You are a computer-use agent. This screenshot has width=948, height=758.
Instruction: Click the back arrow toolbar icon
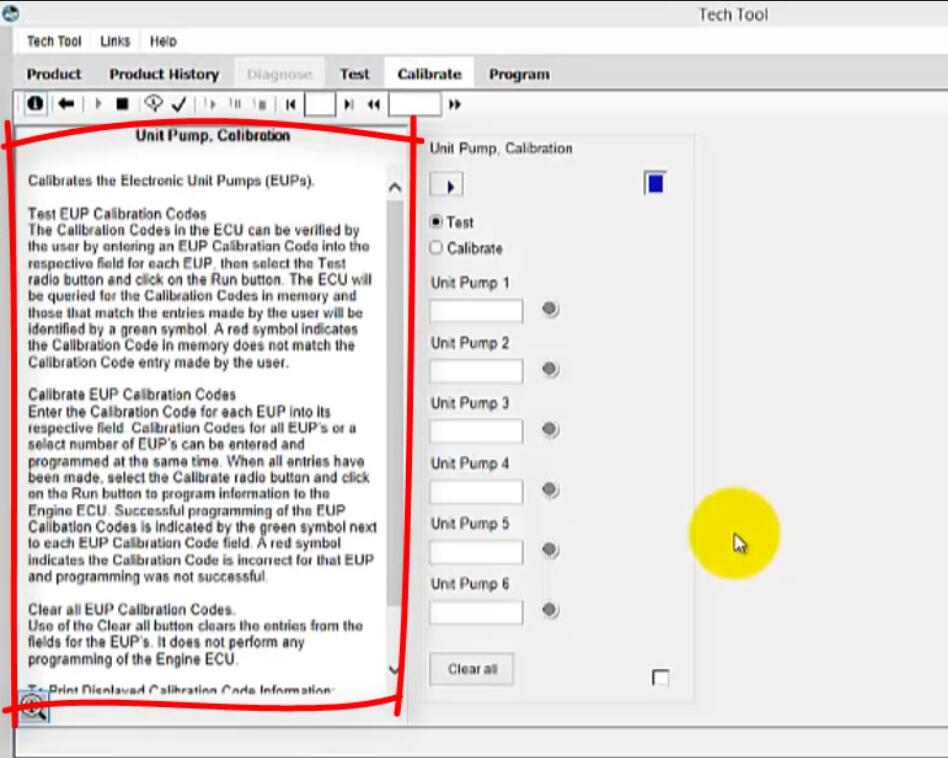click(66, 104)
